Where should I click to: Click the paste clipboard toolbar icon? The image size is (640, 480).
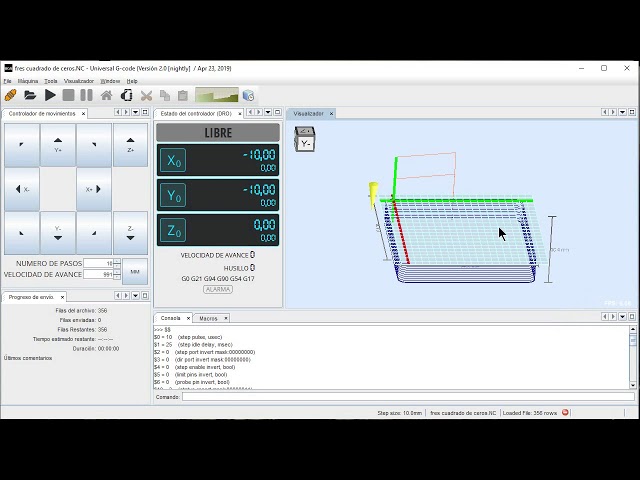point(182,96)
